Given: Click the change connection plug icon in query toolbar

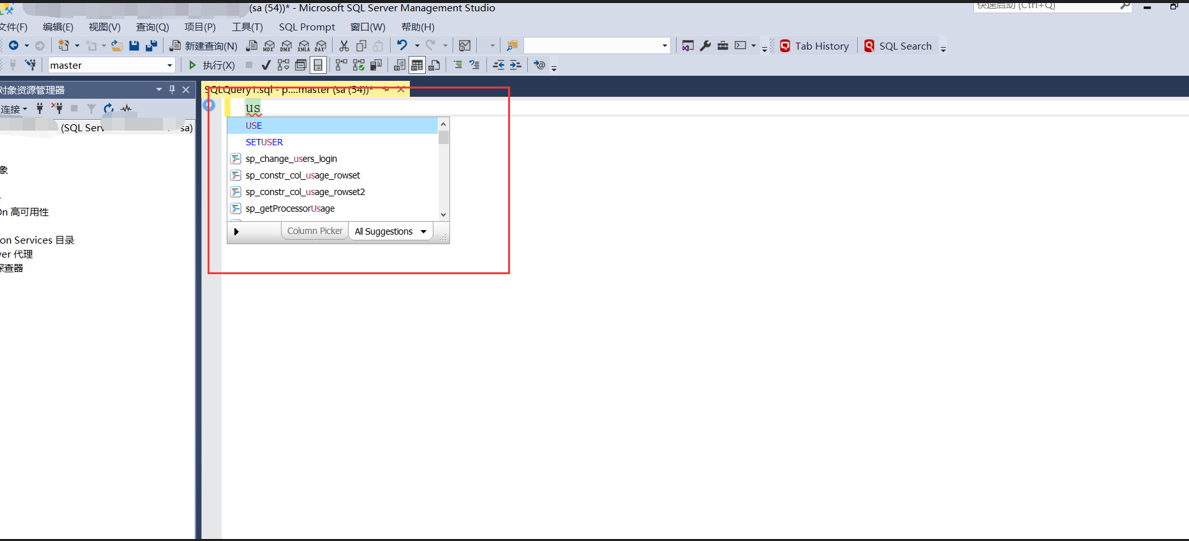Looking at the screenshot, I should (x=30, y=64).
